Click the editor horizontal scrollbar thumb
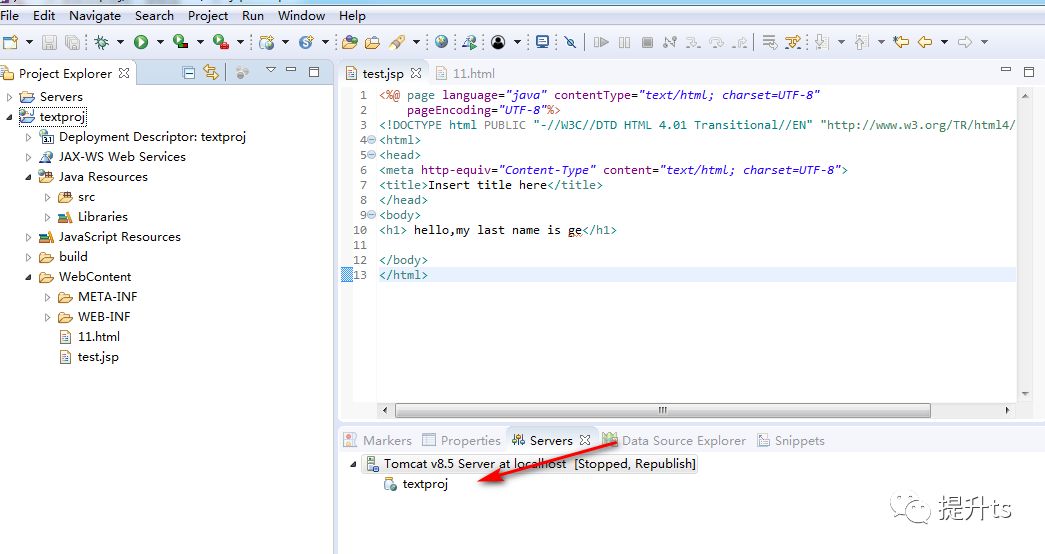The width and height of the screenshot is (1045, 554). (662, 411)
